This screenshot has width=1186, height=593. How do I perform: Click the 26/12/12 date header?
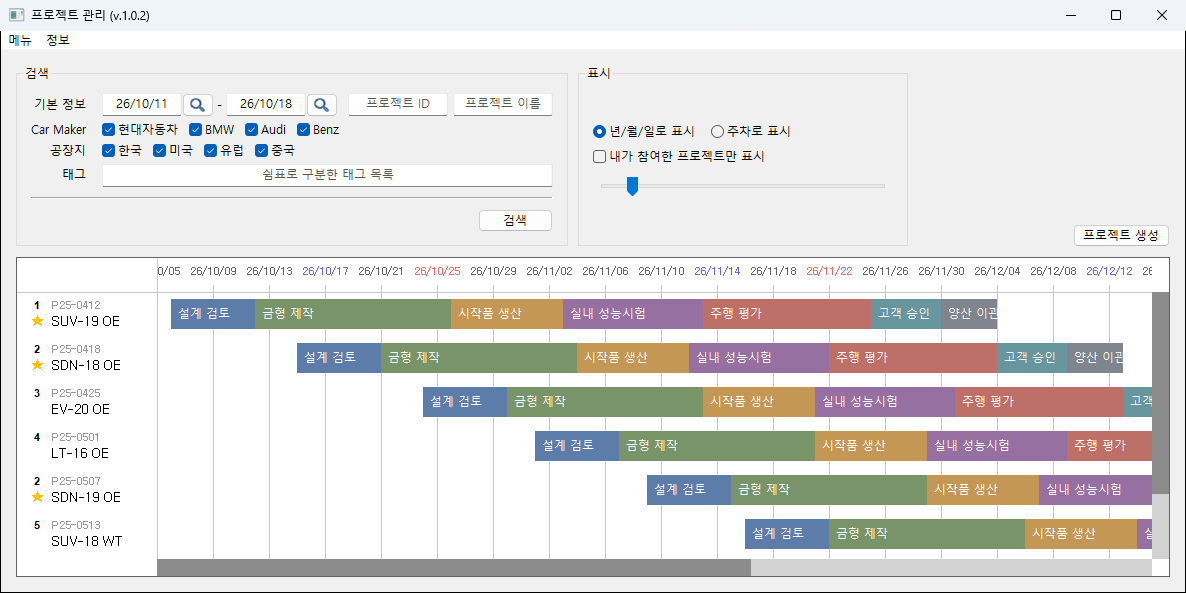(x=1109, y=271)
